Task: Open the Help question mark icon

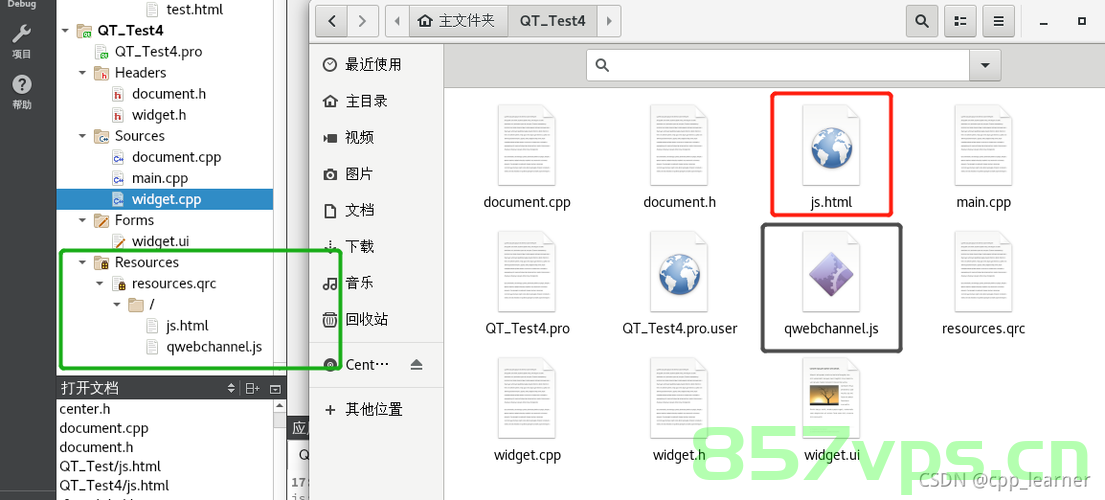Action: [22, 85]
